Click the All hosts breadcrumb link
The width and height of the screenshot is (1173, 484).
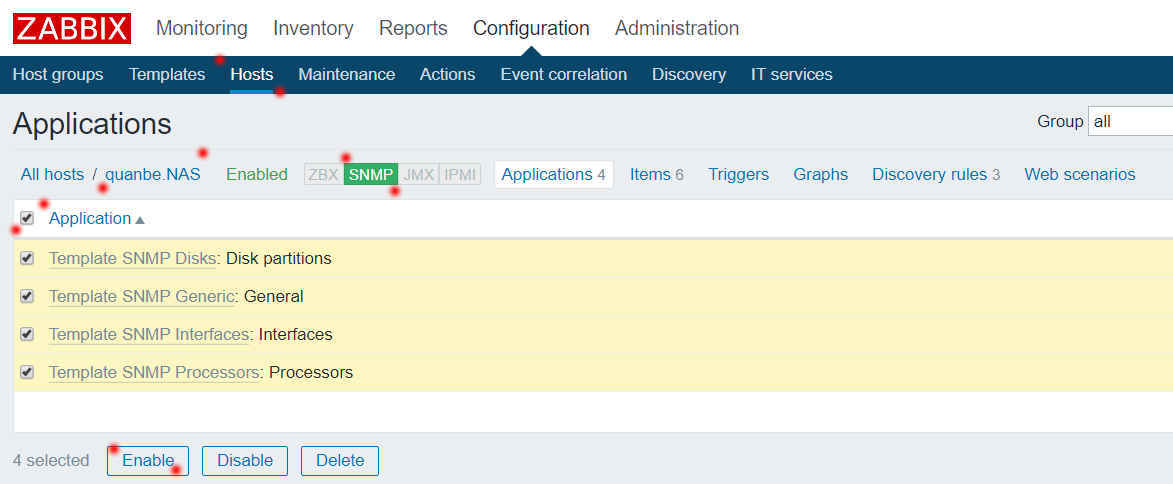(52, 174)
